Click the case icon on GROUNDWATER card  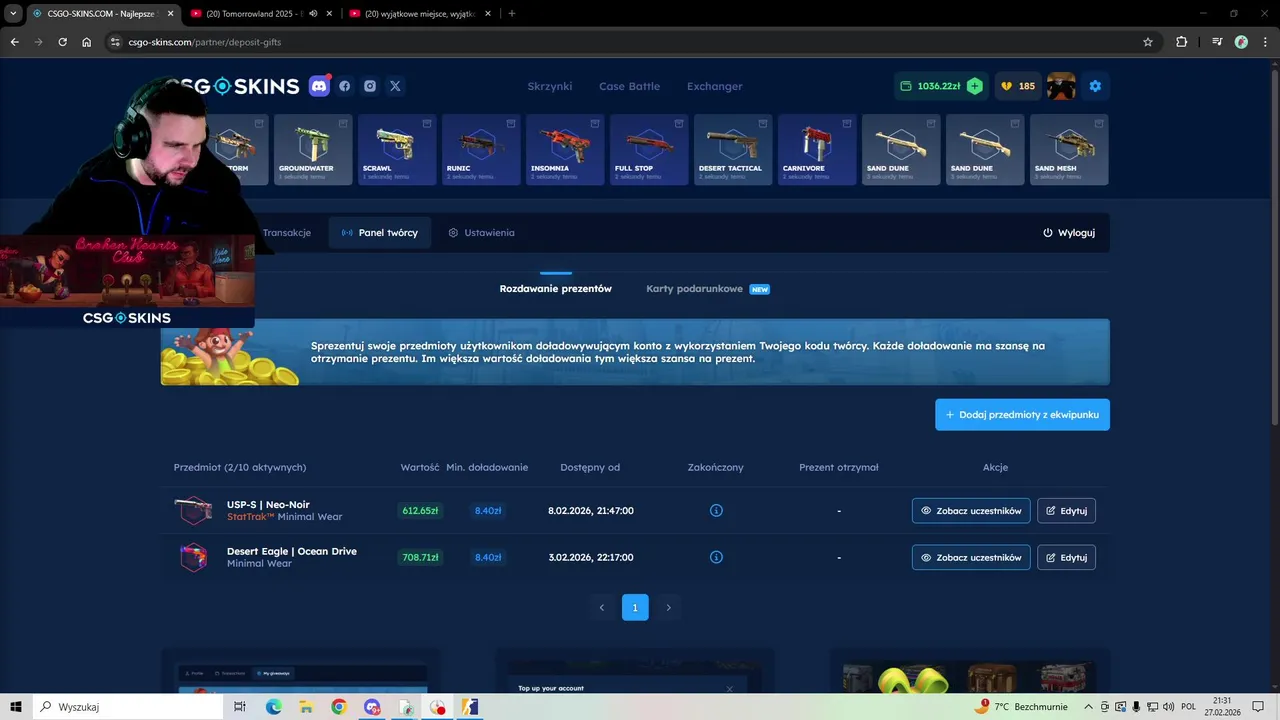(343, 123)
